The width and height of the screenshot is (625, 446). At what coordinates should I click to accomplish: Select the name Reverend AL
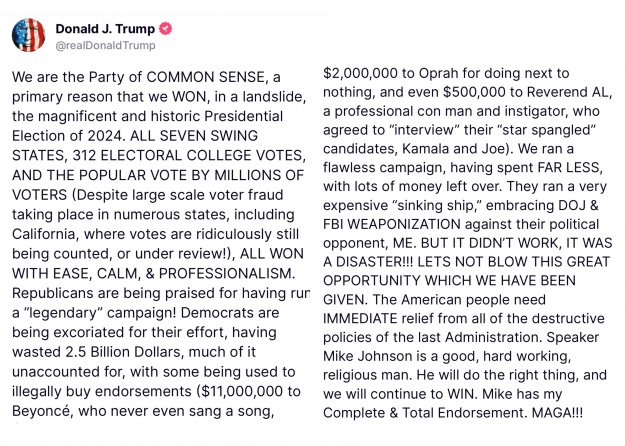click(x=568, y=92)
